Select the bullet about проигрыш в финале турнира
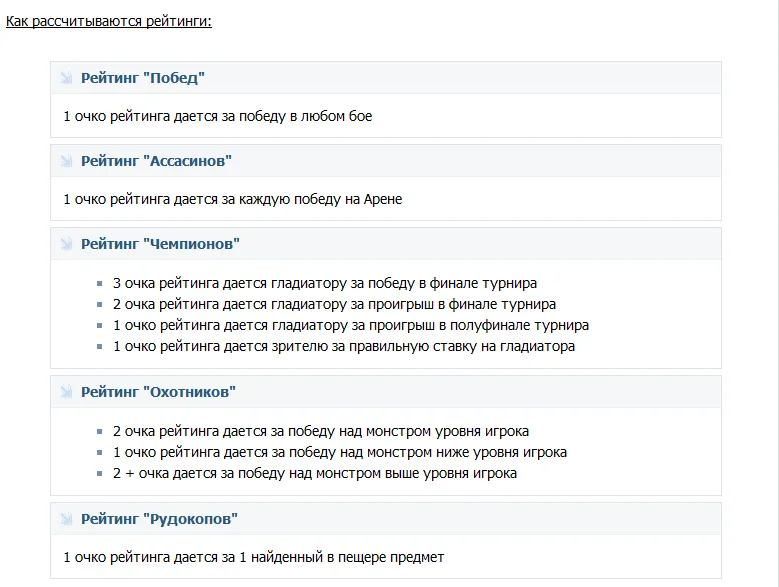This screenshot has height=587, width=779. [334, 304]
